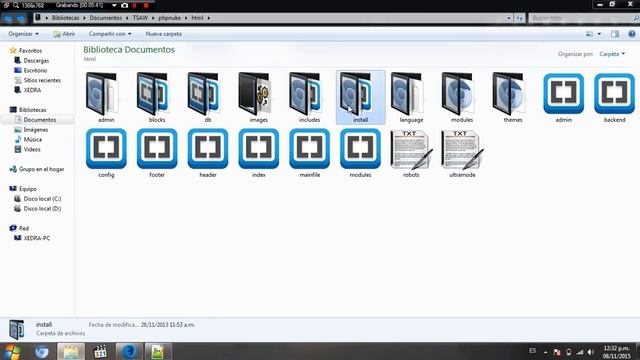The width and height of the screenshot is (640, 360).
Task: Select the themes folder
Action: point(509,94)
